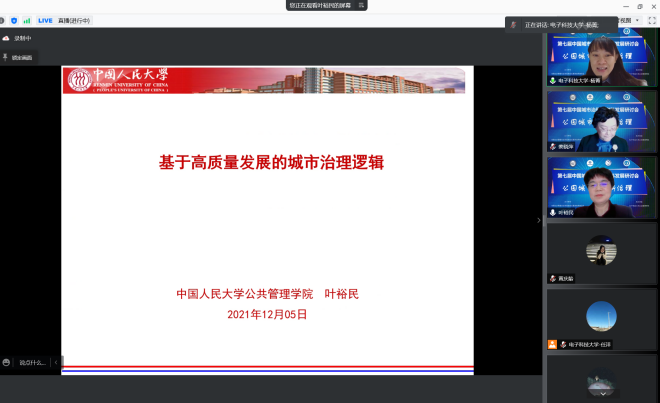660x403 pixels.
Task: Click the presenter affiliation line 中国人民大学公共管理学院
Action: coord(245,294)
